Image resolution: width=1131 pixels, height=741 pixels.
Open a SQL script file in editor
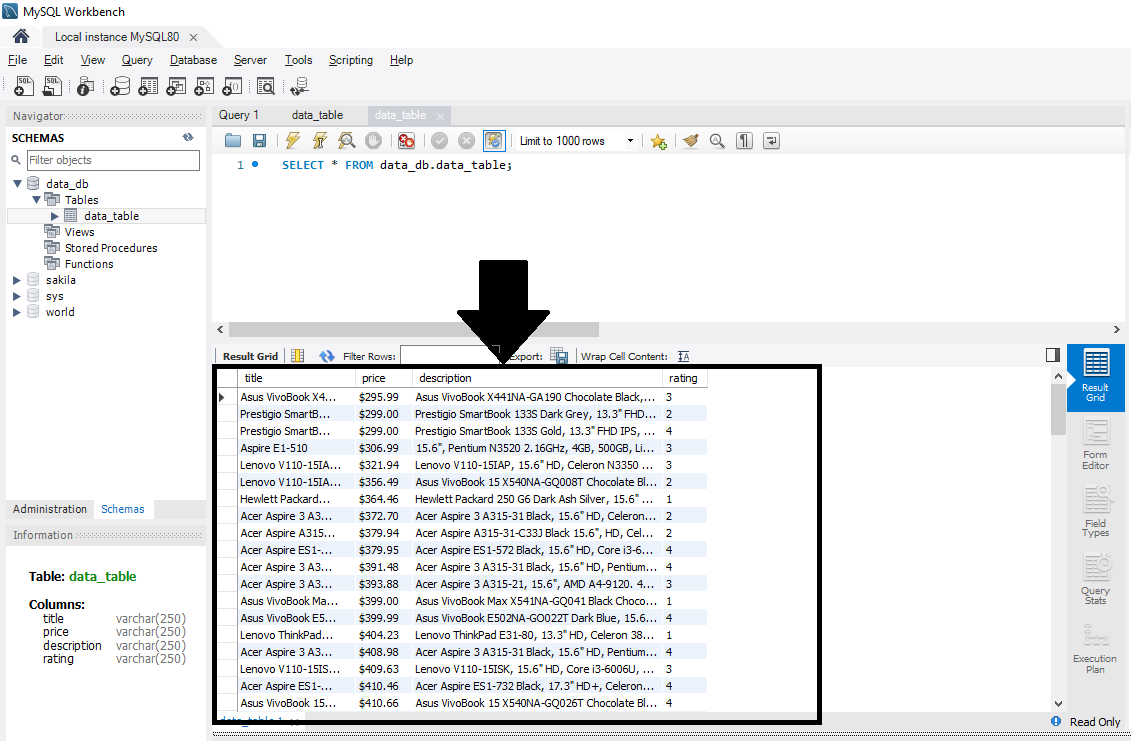[232, 141]
